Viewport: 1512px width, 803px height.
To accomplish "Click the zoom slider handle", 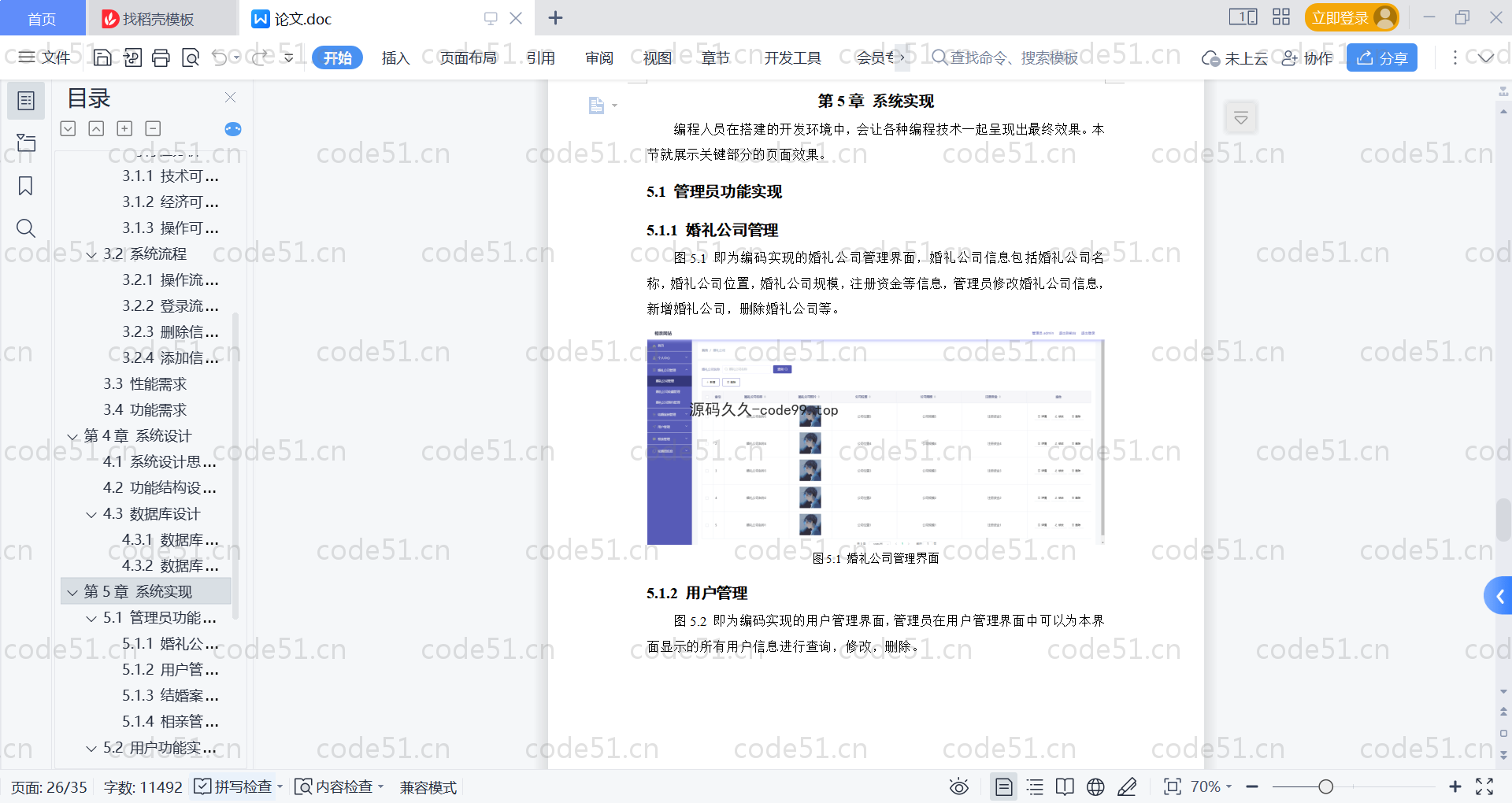I will point(1326,786).
